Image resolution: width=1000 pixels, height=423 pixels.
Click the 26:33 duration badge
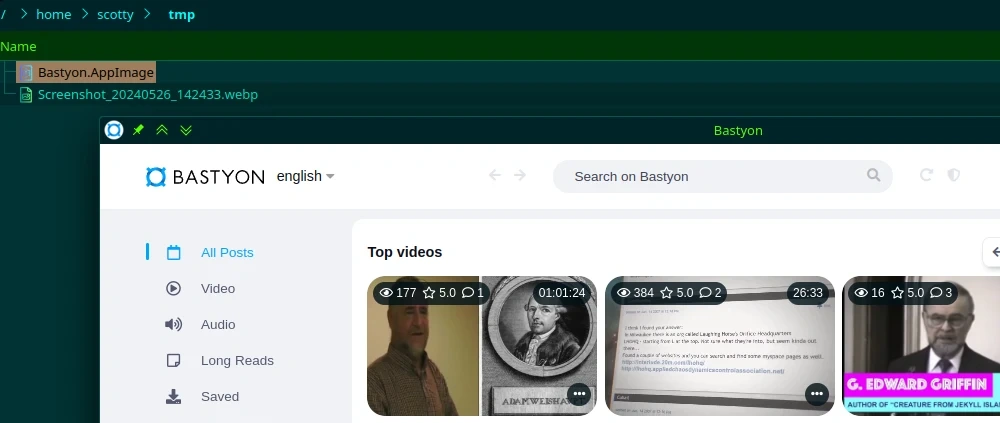tap(807, 293)
